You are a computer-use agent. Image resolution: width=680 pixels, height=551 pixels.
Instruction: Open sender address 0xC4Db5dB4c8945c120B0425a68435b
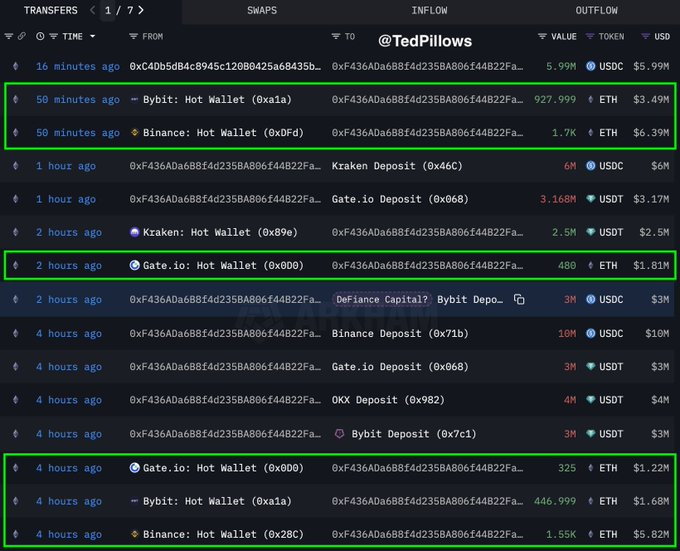tap(226, 66)
